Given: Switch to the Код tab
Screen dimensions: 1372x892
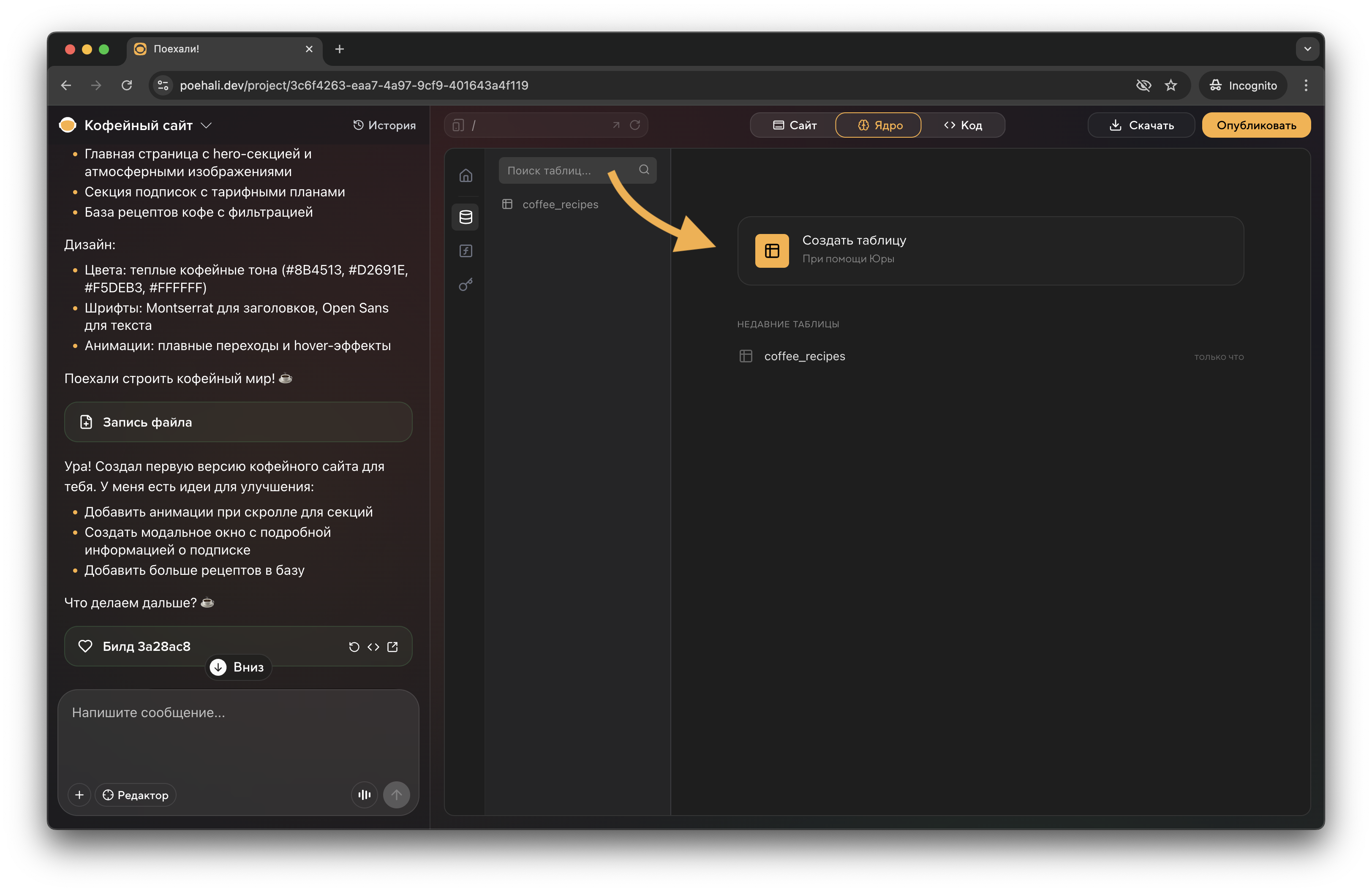Looking at the screenshot, I should pos(963,125).
